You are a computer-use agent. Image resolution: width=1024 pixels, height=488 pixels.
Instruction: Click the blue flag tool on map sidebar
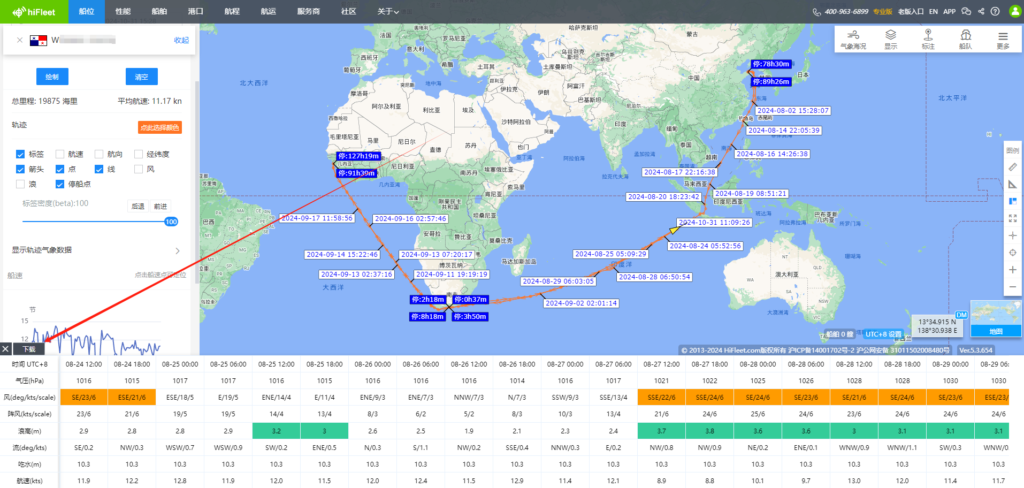[1013, 201]
